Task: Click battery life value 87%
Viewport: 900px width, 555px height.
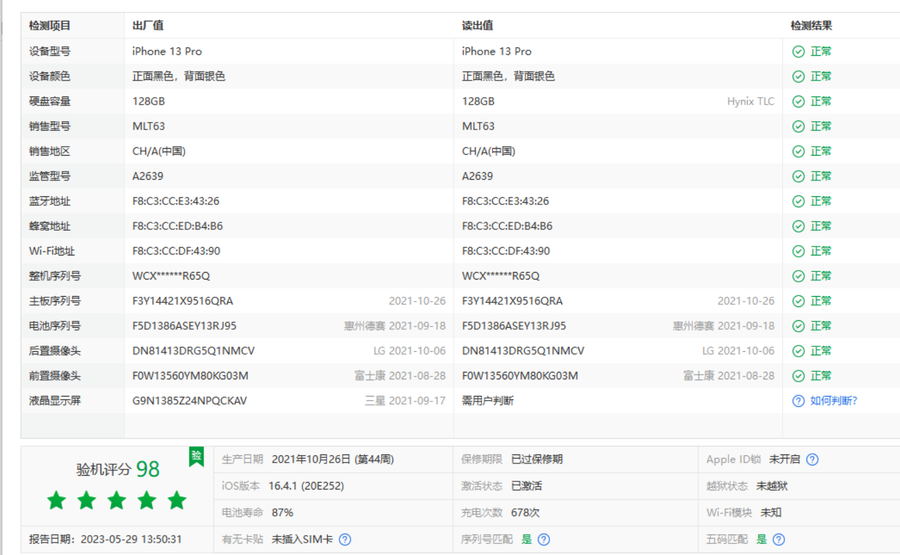Action: (x=282, y=513)
